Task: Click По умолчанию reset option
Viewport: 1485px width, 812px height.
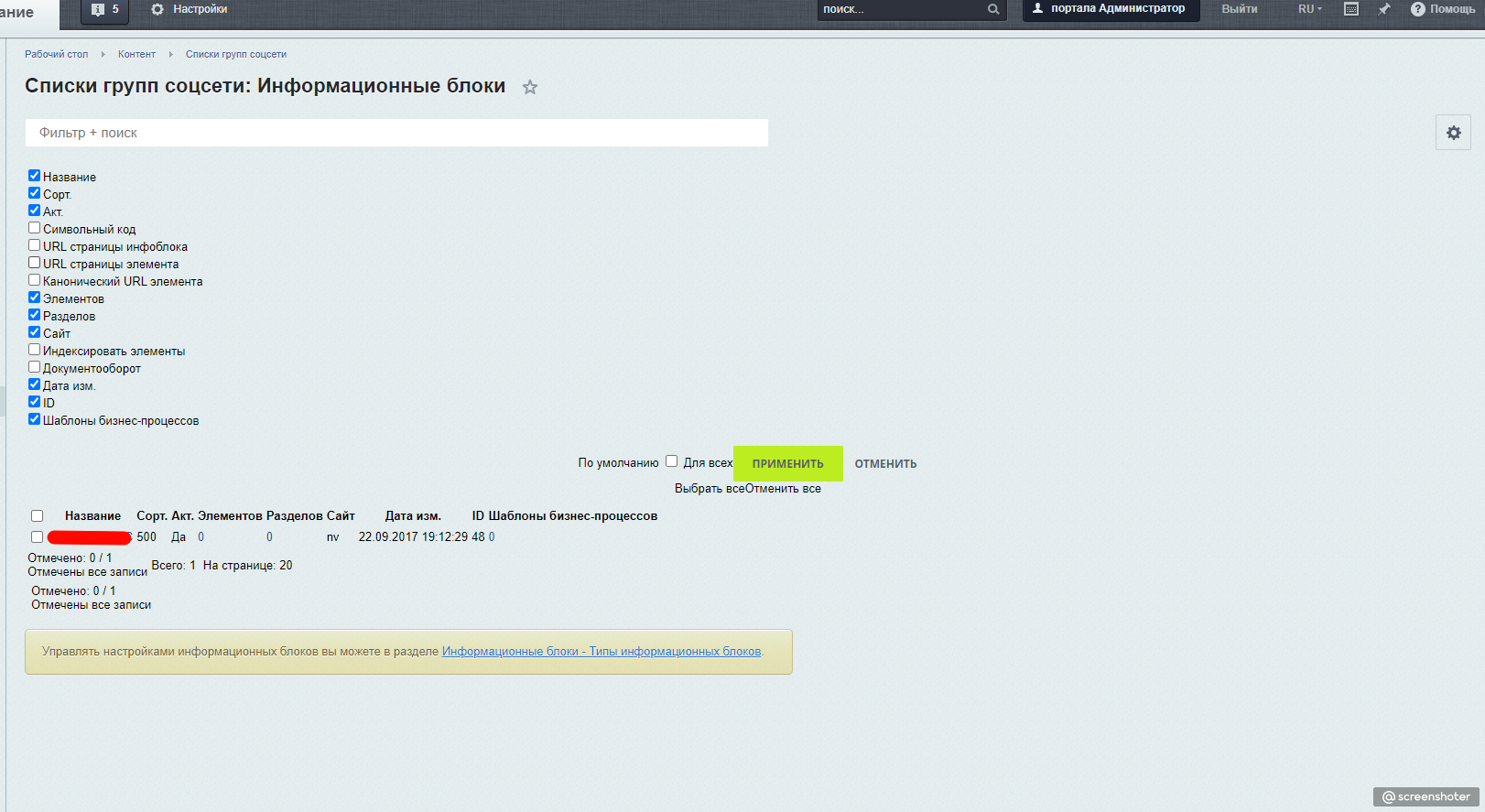Action: point(618,463)
